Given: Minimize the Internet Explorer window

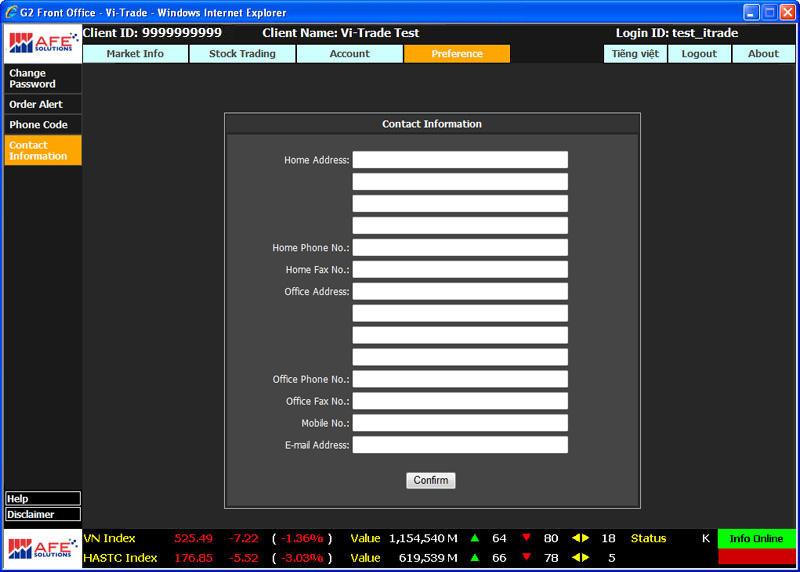Looking at the screenshot, I should (x=751, y=12).
